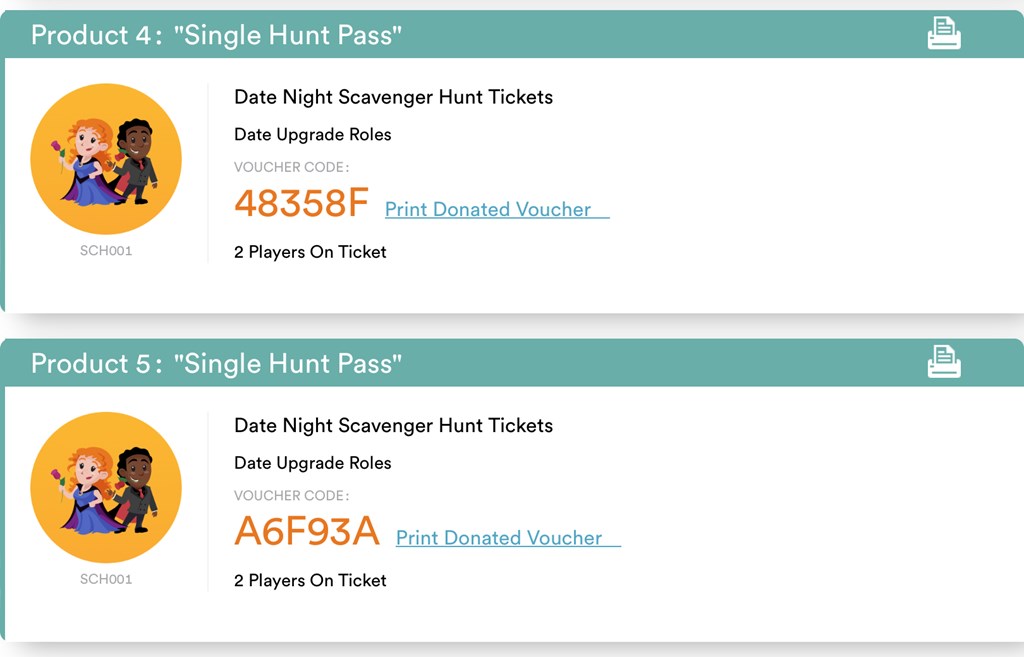Image resolution: width=1024 pixels, height=657 pixels.
Task: Click the Product 5 "Single Hunt Pass" header
Action: point(216,364)
